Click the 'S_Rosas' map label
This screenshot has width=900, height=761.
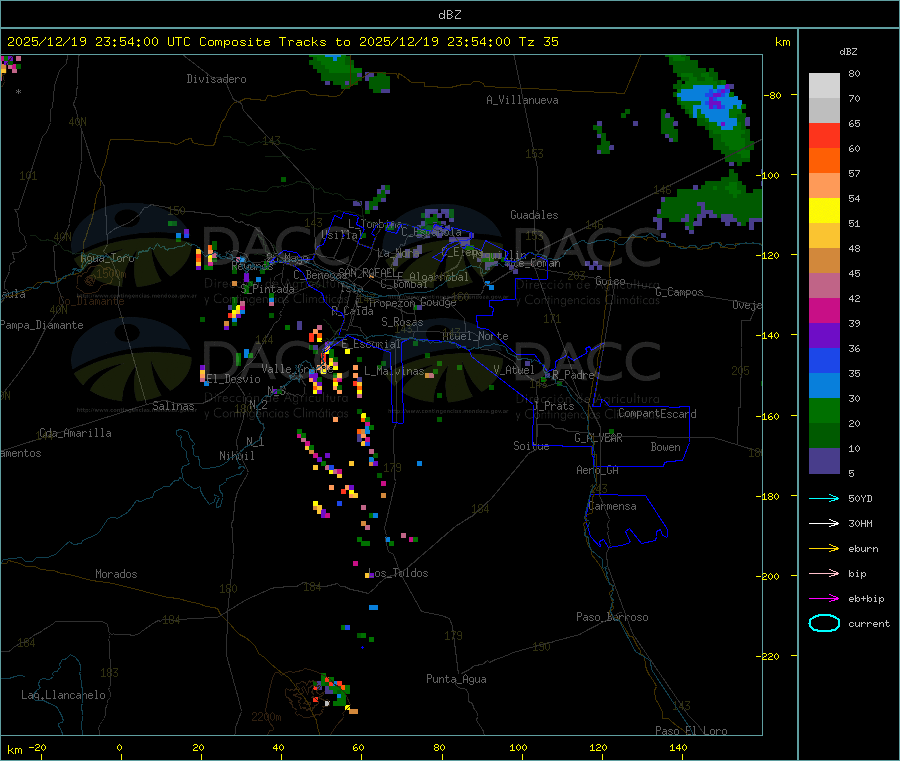[402, 322]
